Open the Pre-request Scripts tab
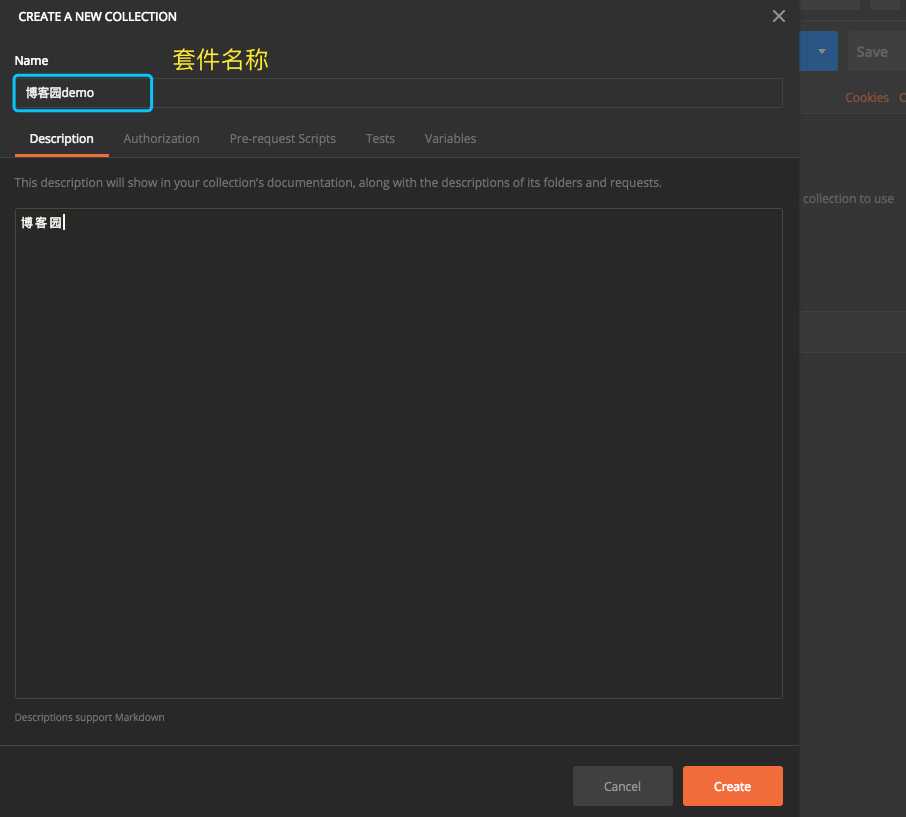 (283, 139)
